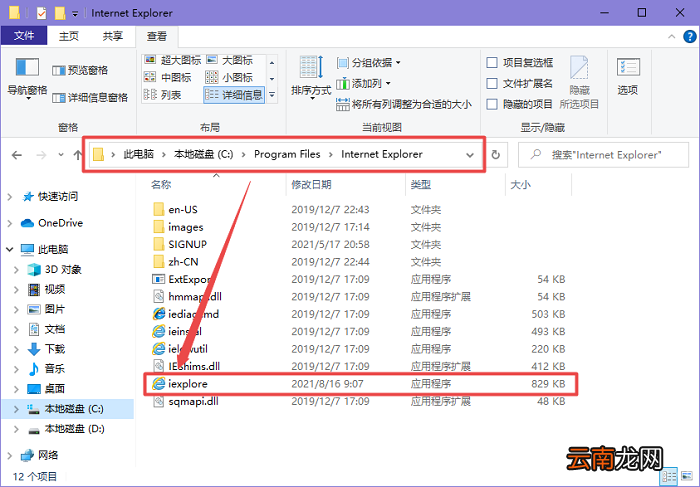Switch to details view in status bar
This screenshot has width=700, height=487.
[669, 476]
